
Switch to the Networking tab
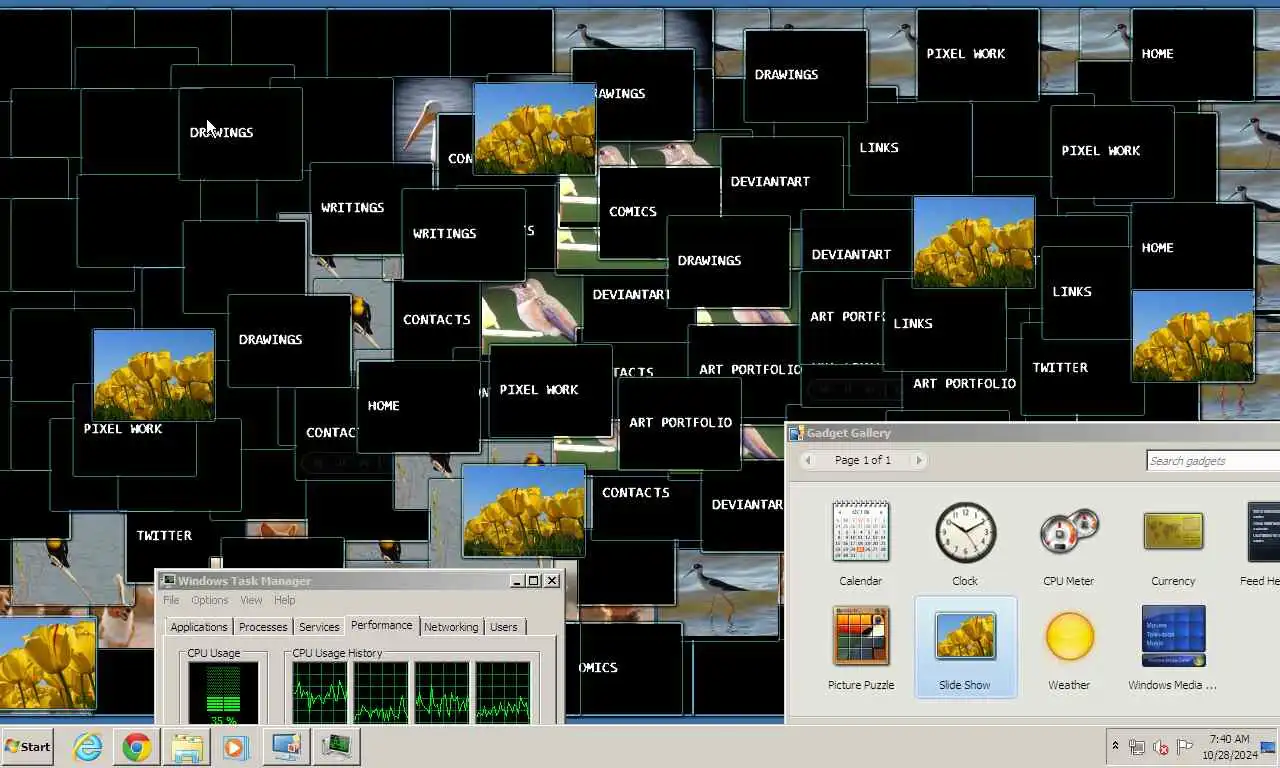pos(451,627)
